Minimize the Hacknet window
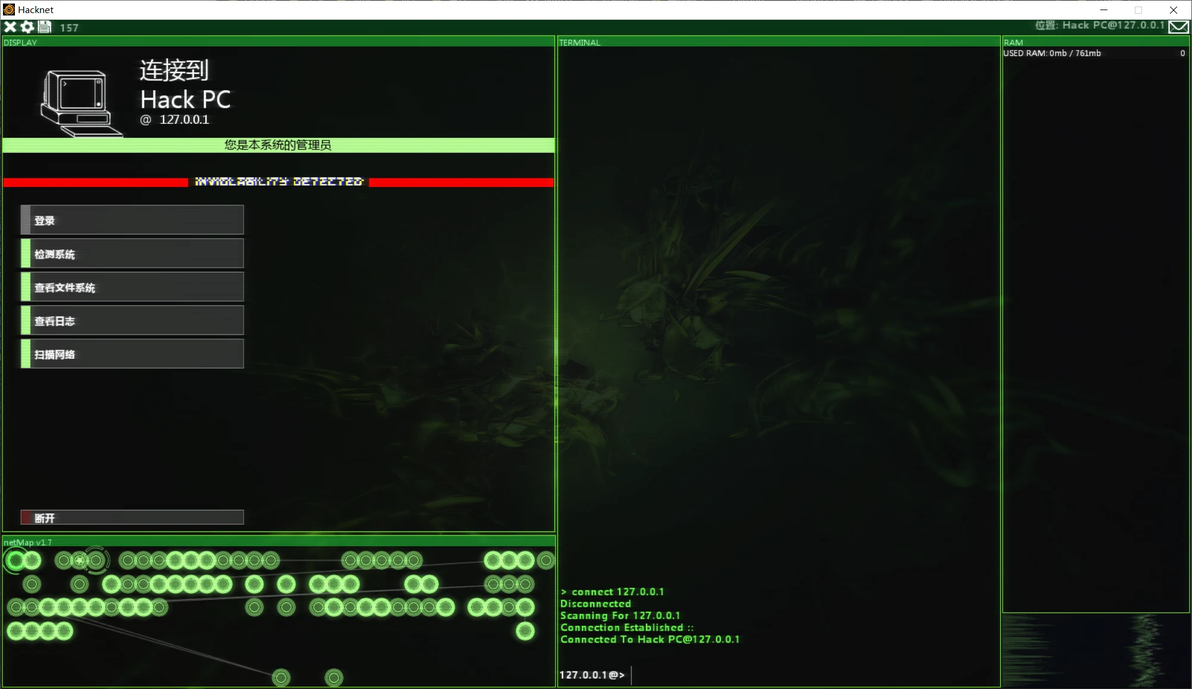The image size is (1192, 689). [x=1104, y=9]
